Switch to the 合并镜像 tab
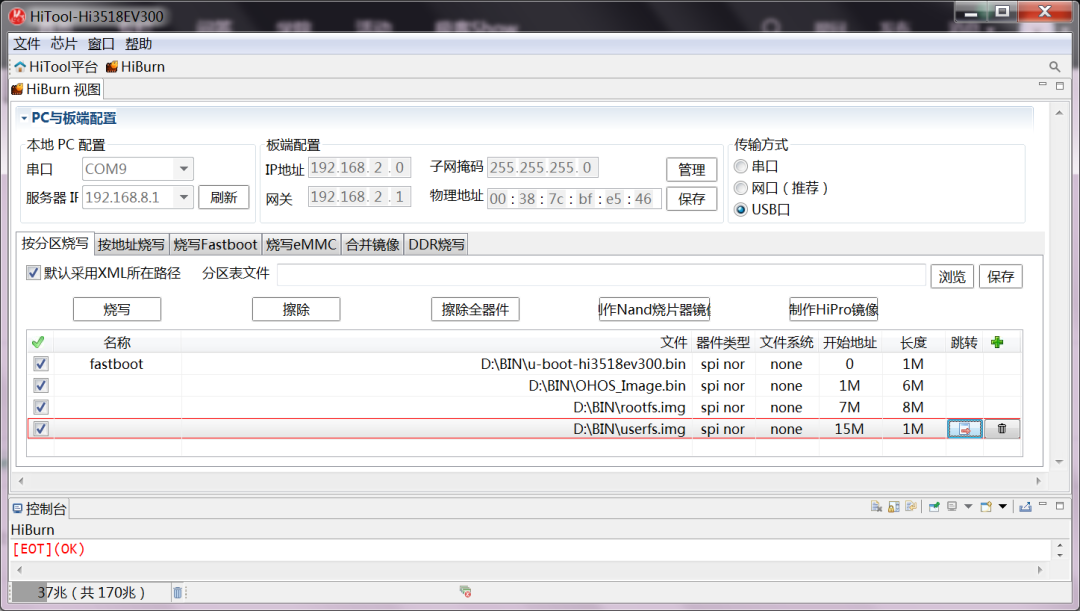This screenshot has height=611, width=1080. 373,245
